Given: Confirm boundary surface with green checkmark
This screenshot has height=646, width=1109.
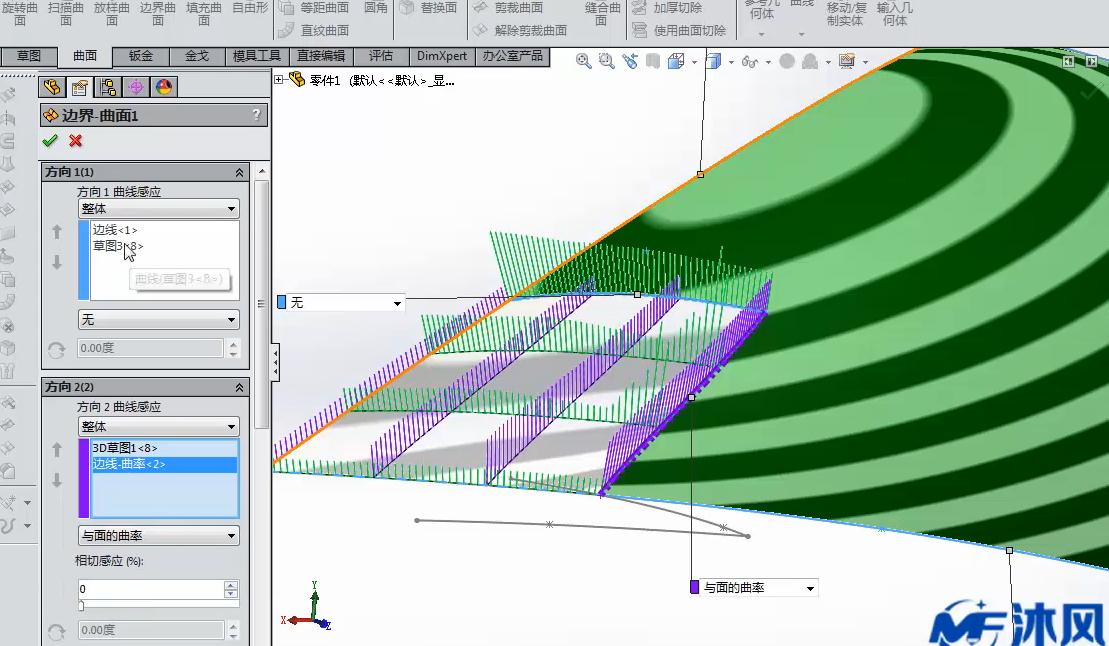Looking at the screenshot, I should point(50,141).
